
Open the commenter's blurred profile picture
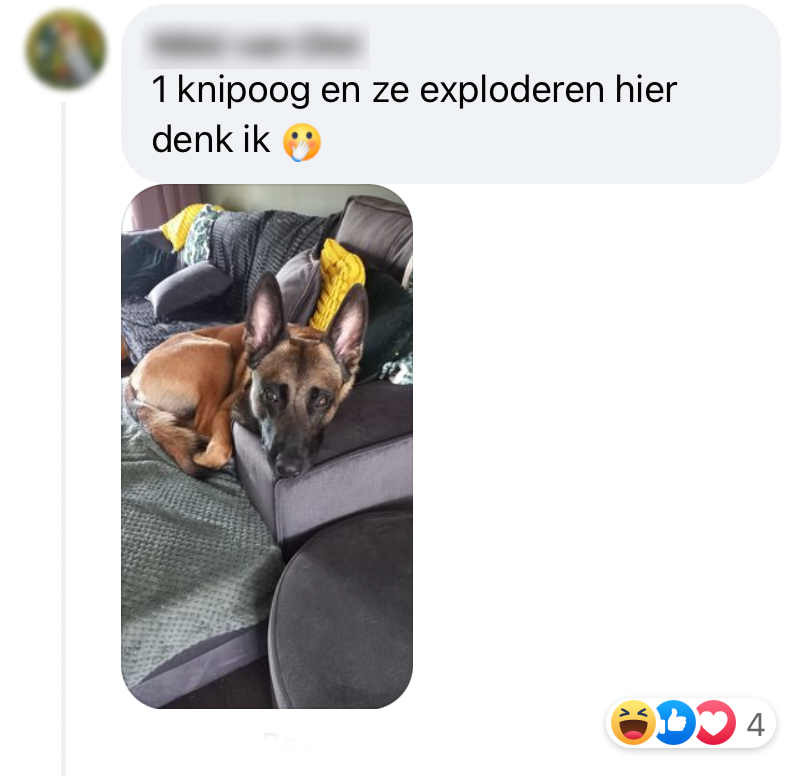tap(66, 49)
